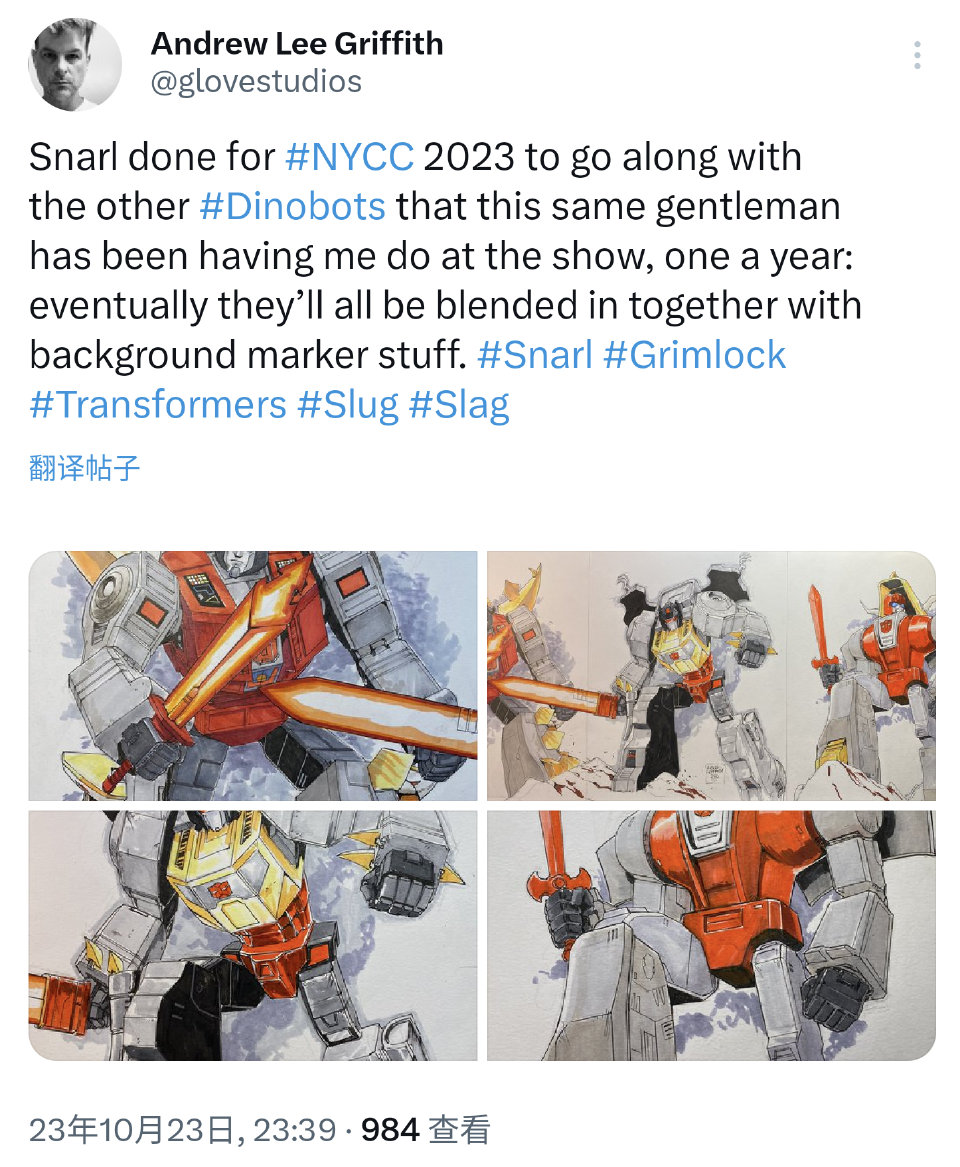Open Andrew Lee Griffith's profile avatar

click(75, 65)
